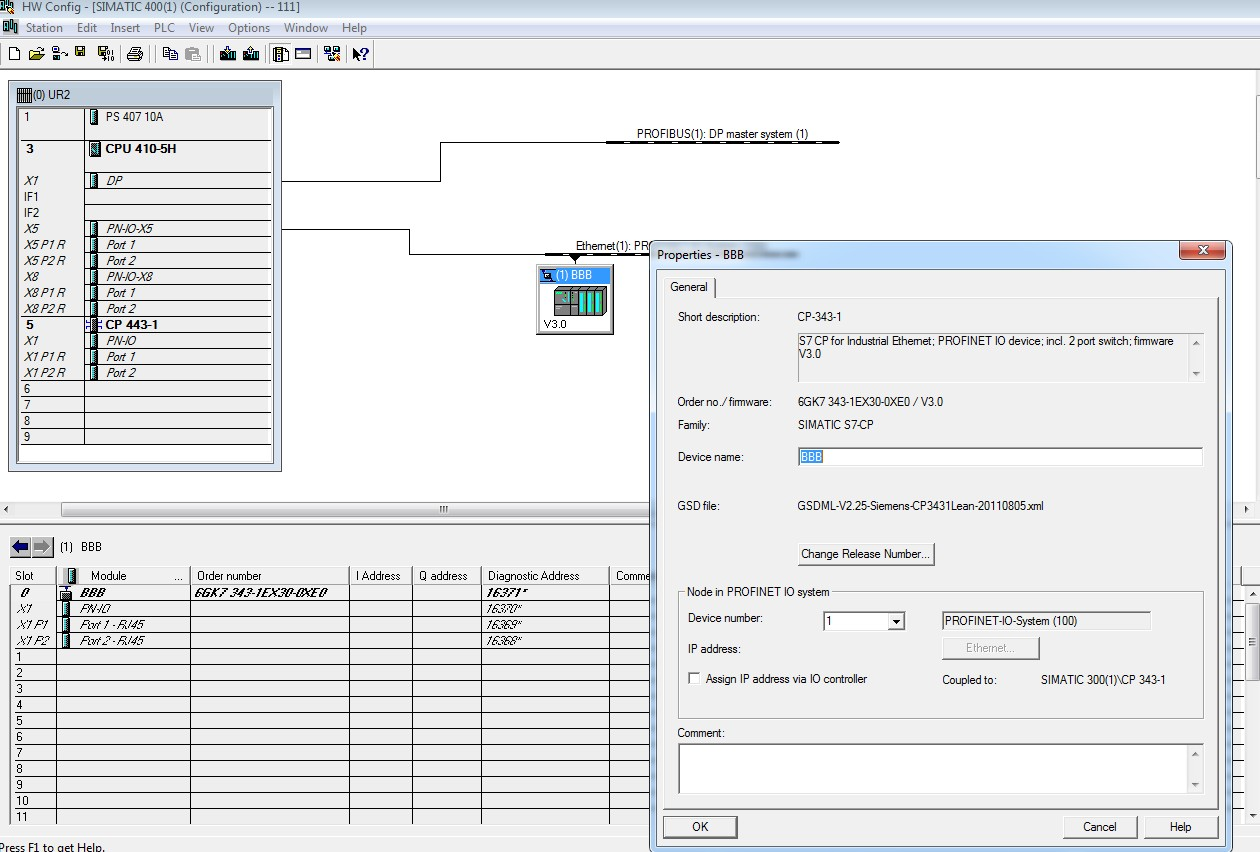Save and compile the station configuration
The height and width of the screenshot is (852, 1260).
tap(104, 53)
